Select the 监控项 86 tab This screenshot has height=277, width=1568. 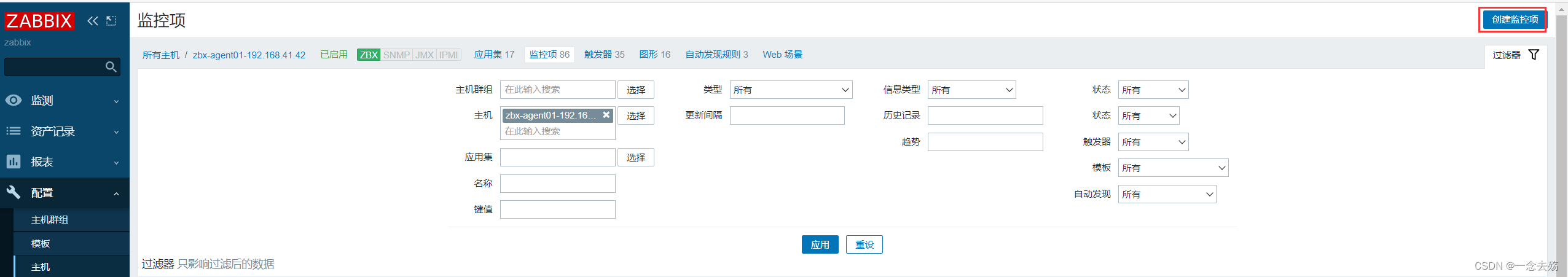coord(549,55)
